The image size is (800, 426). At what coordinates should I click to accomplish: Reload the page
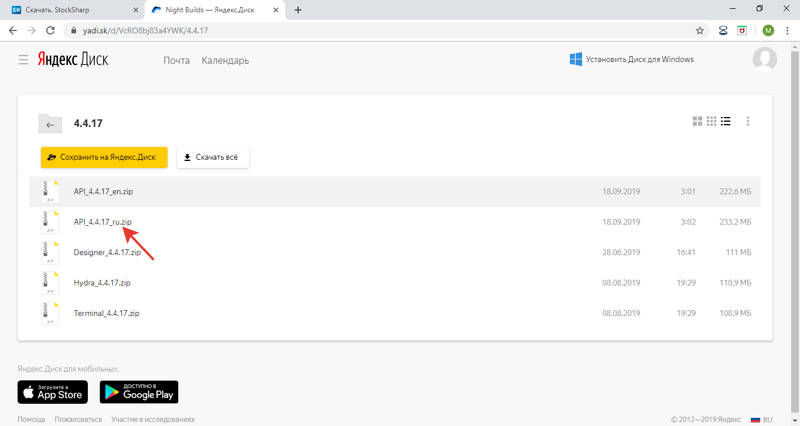50,31
